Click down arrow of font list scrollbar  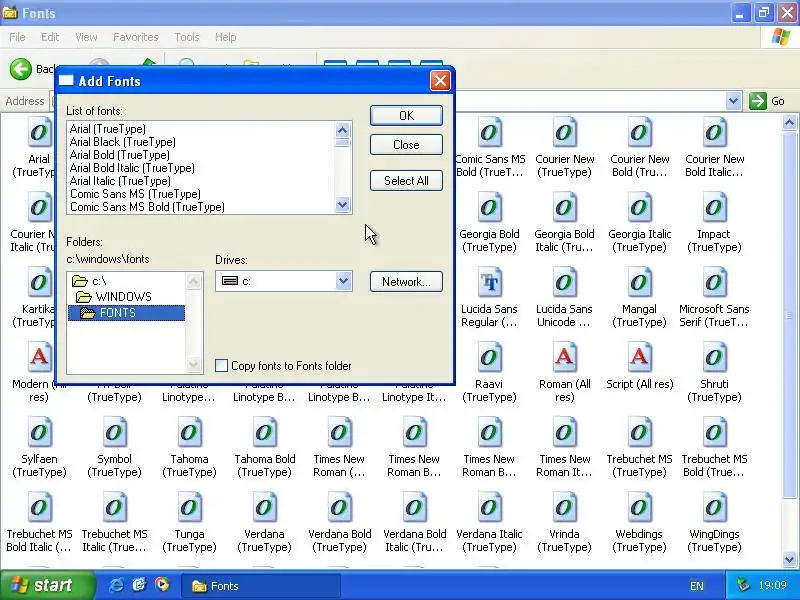point(342,205)
